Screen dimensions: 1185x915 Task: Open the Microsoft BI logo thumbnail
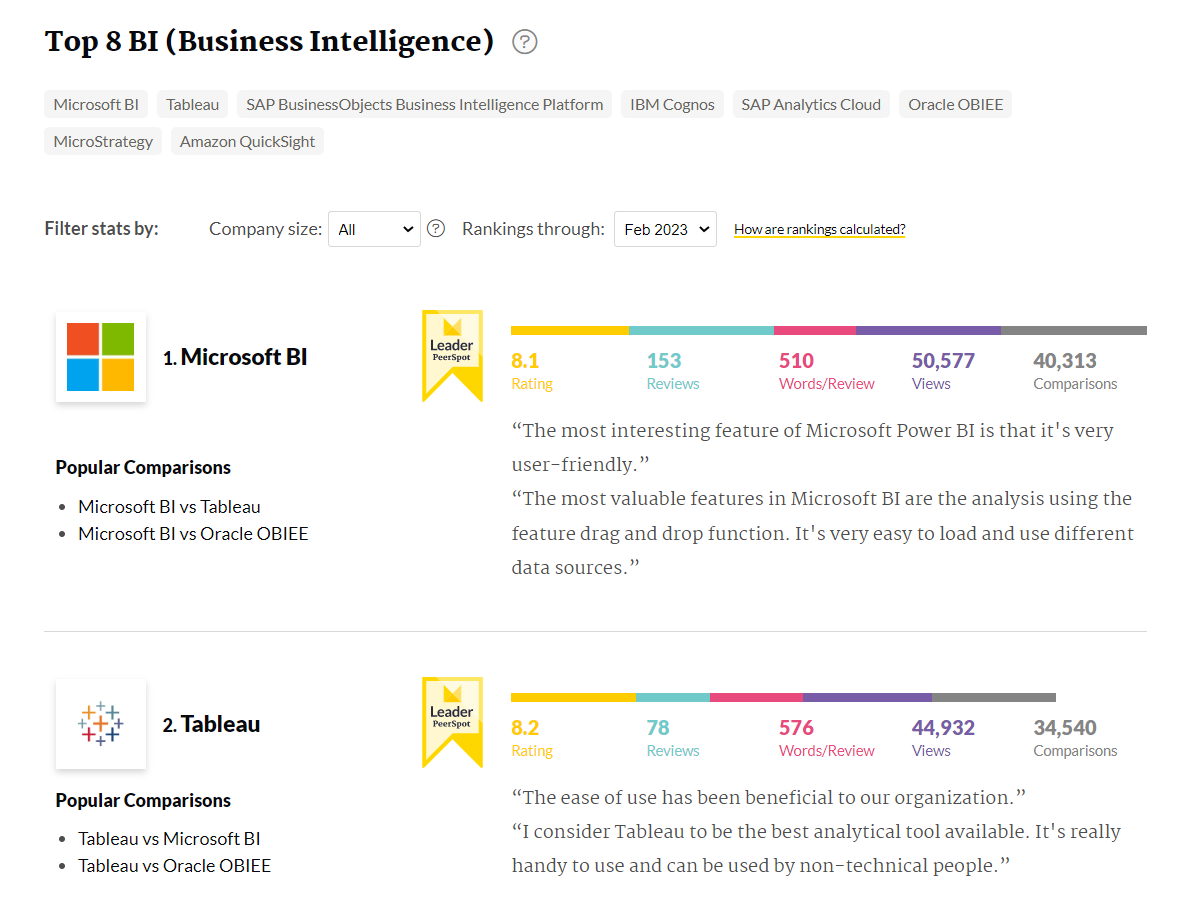(101, 357)
